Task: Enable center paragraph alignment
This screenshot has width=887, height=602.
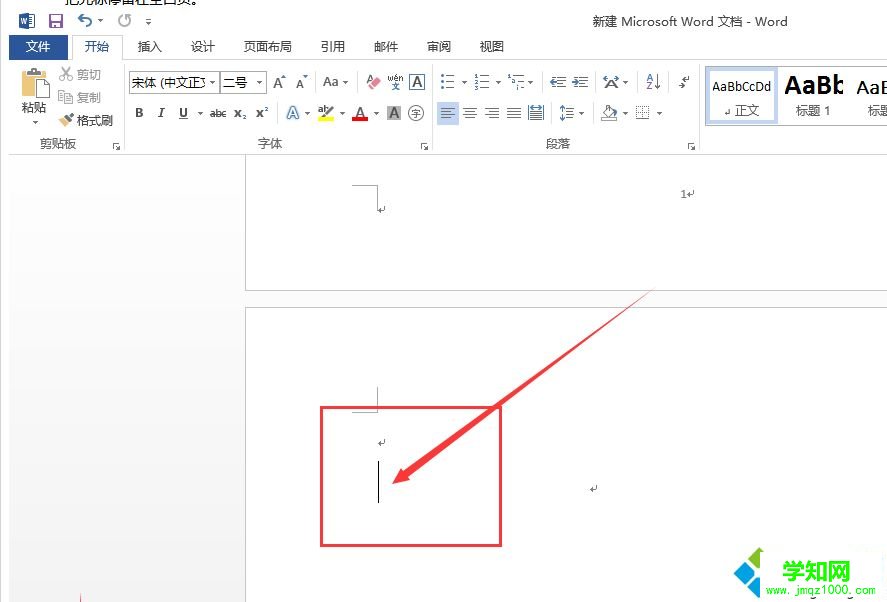Action: click(x=470, y=113)
